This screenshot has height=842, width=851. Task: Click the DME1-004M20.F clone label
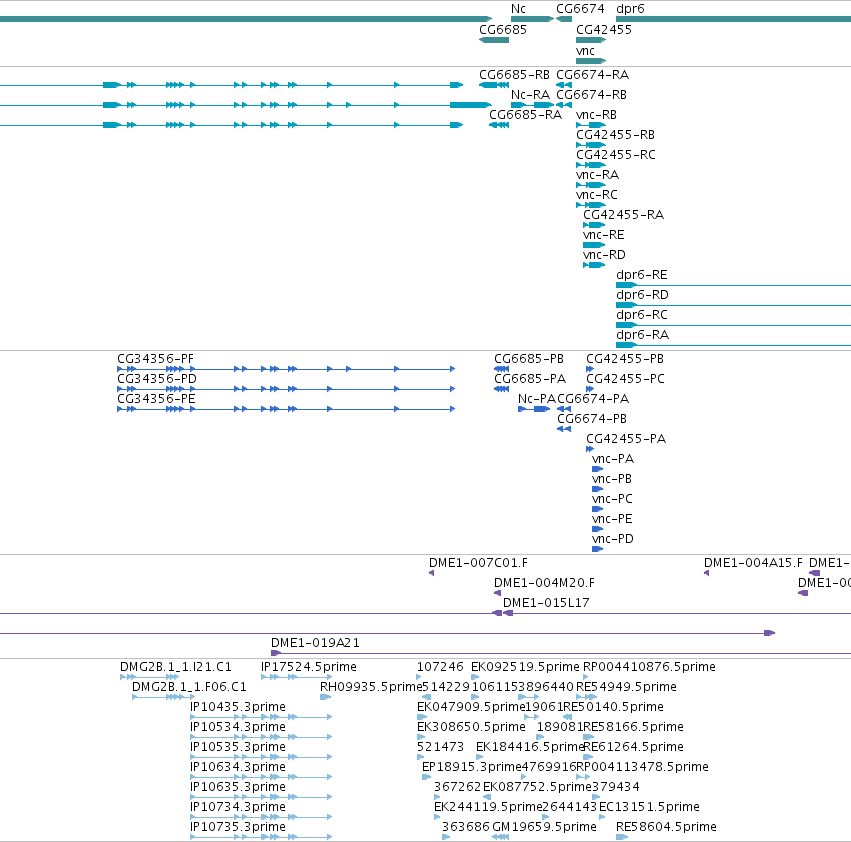tap(544, 583)
